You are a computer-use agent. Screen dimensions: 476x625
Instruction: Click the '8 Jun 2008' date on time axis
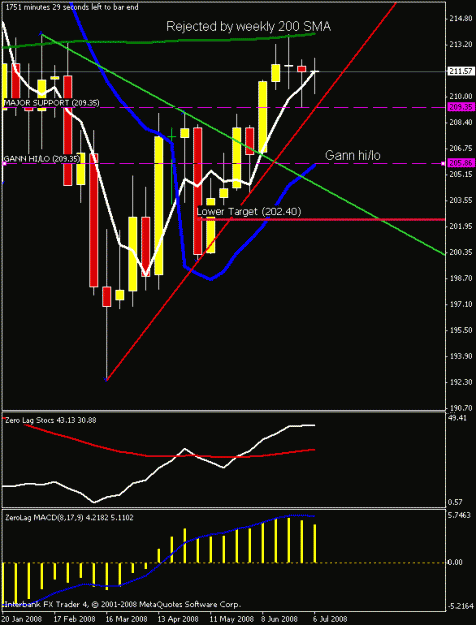281,619
